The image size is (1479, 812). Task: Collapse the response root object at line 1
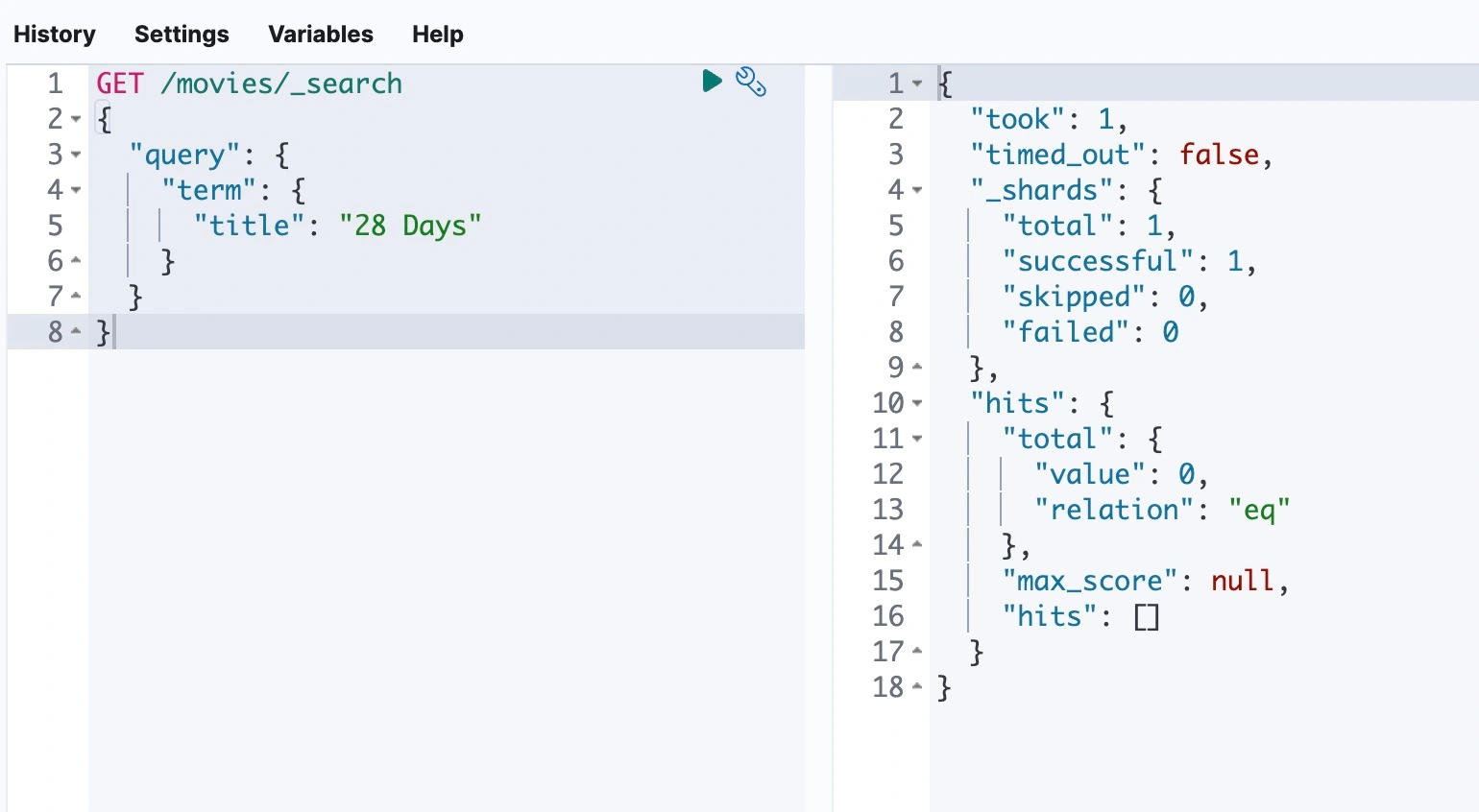(917, 84)
